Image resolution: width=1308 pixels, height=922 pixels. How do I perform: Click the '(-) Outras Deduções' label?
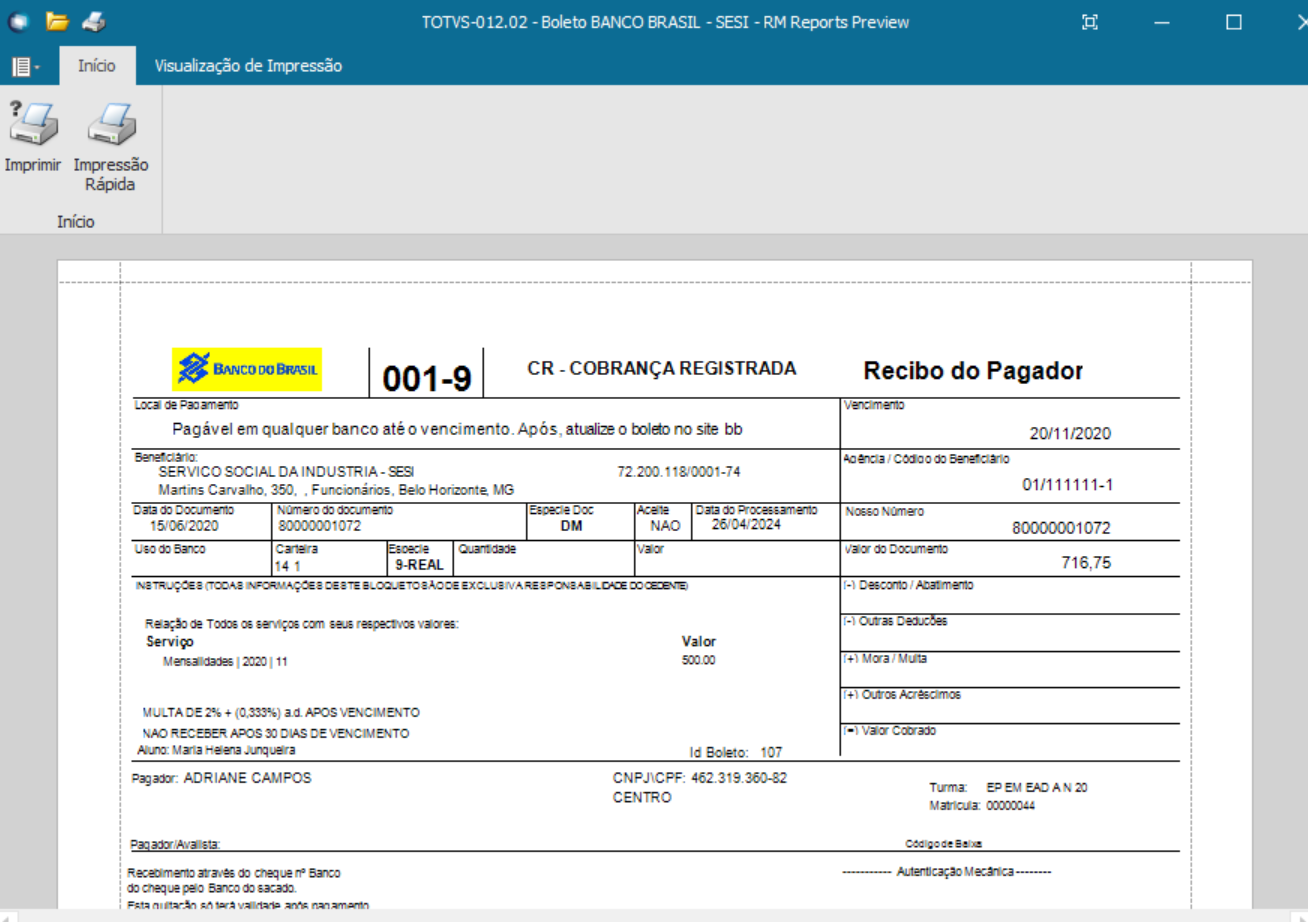tap(895, 621)
